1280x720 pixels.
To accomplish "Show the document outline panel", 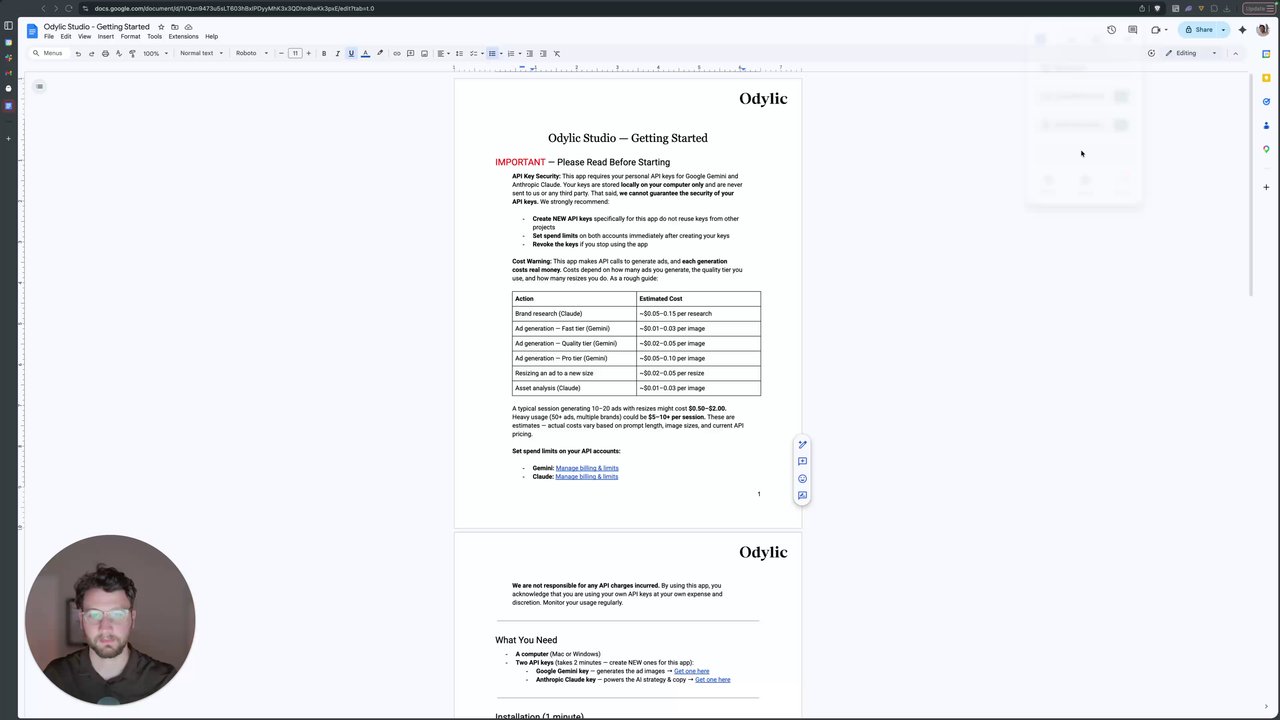I will 40,86.
